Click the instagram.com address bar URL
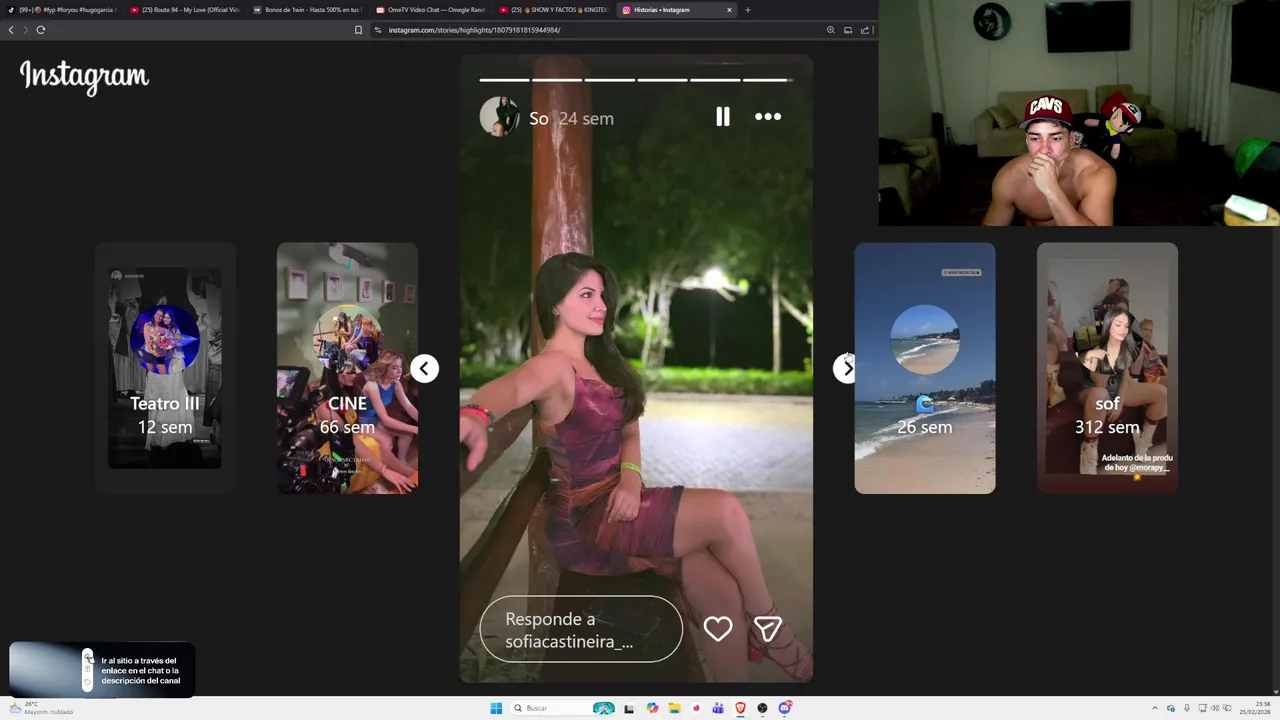The width and height of the screenshot is (1280, 720). pyautogui.click(x=474, y=30)
